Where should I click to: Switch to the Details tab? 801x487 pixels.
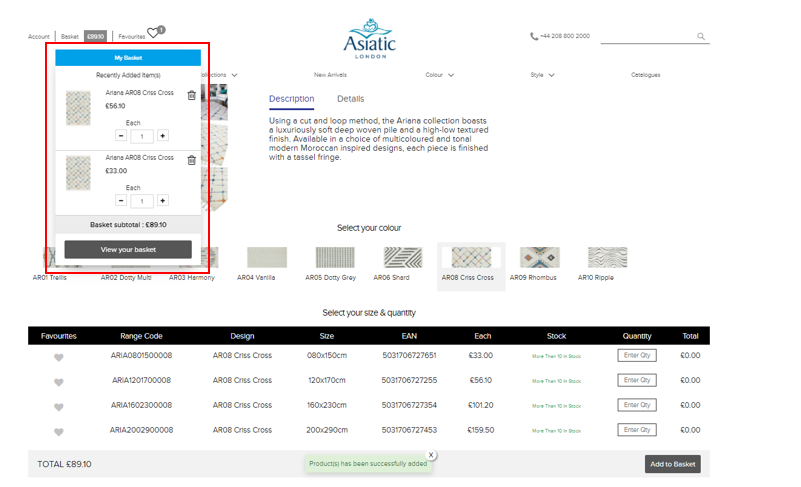coord(350,99)
